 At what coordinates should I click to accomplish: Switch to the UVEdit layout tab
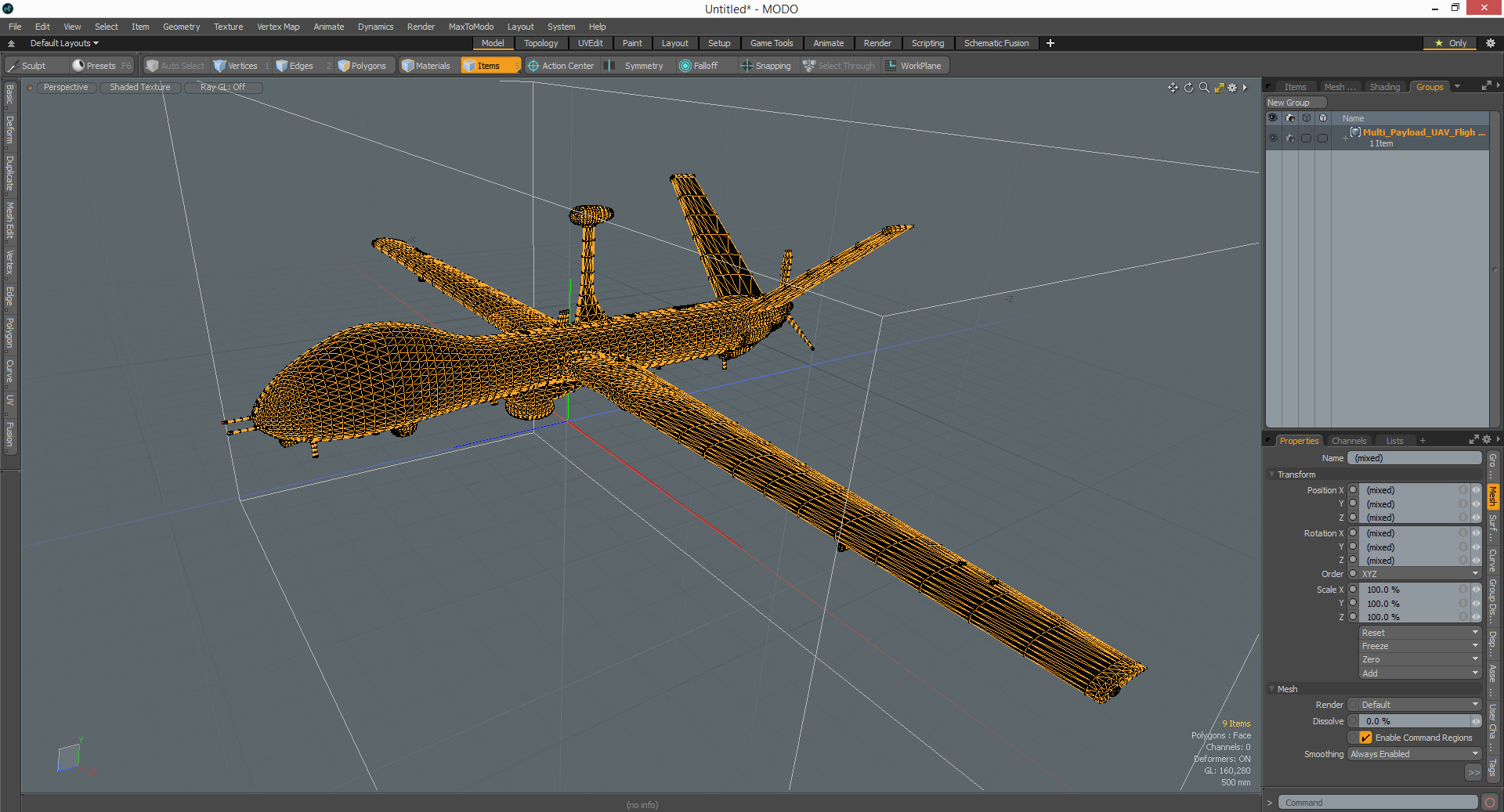[x=590, y=43]
